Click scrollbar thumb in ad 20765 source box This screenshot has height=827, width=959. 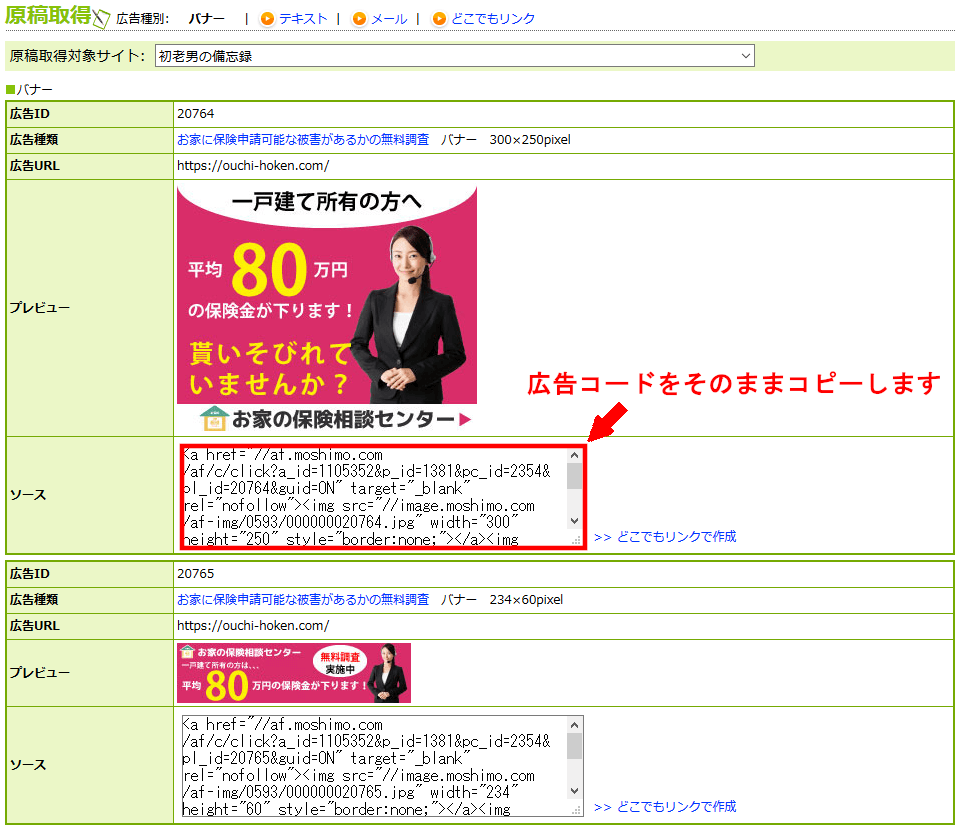click(574, 746)
